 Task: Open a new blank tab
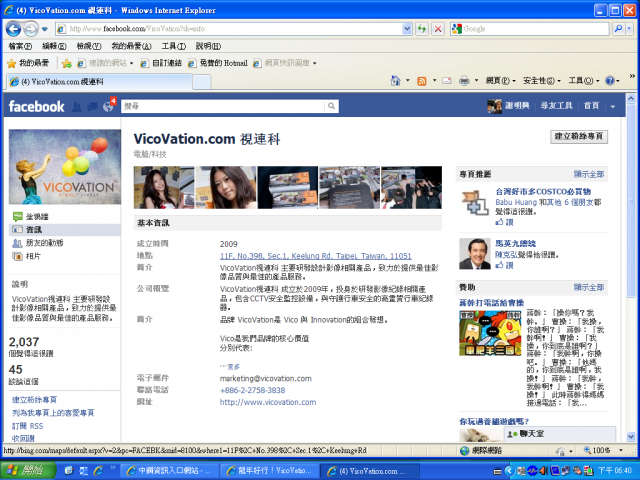(202, 82)
